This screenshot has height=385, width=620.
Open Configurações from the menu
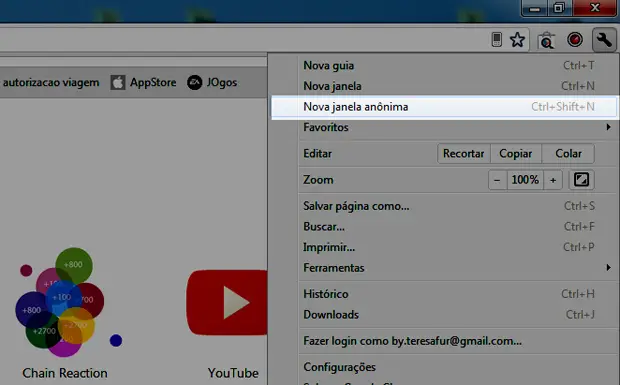click(x=444, y=367)
